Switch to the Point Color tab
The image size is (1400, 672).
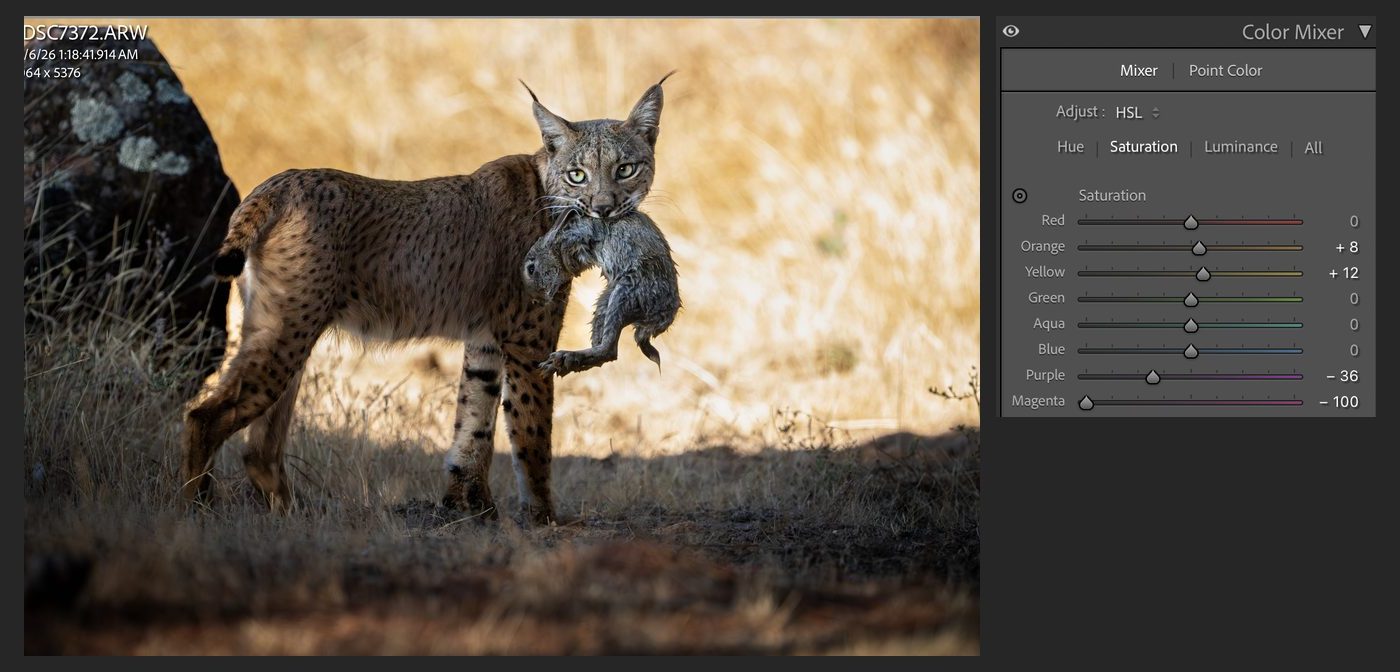[x=1225, y=70]
